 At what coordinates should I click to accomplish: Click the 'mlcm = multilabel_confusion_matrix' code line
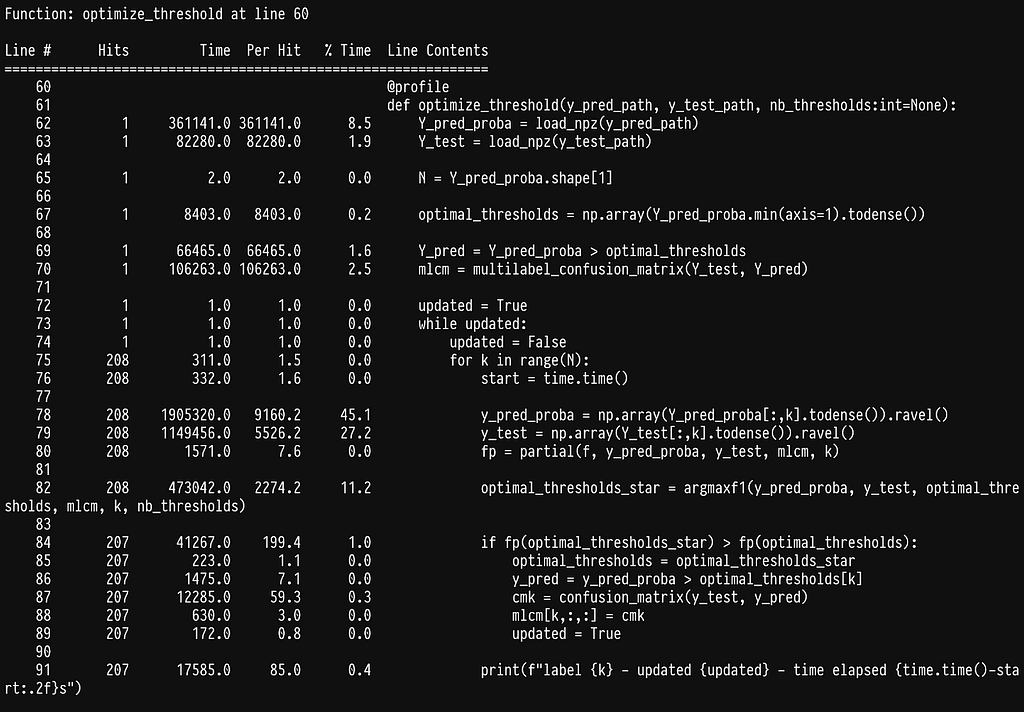pyautogui.click(x=612, y=269)
